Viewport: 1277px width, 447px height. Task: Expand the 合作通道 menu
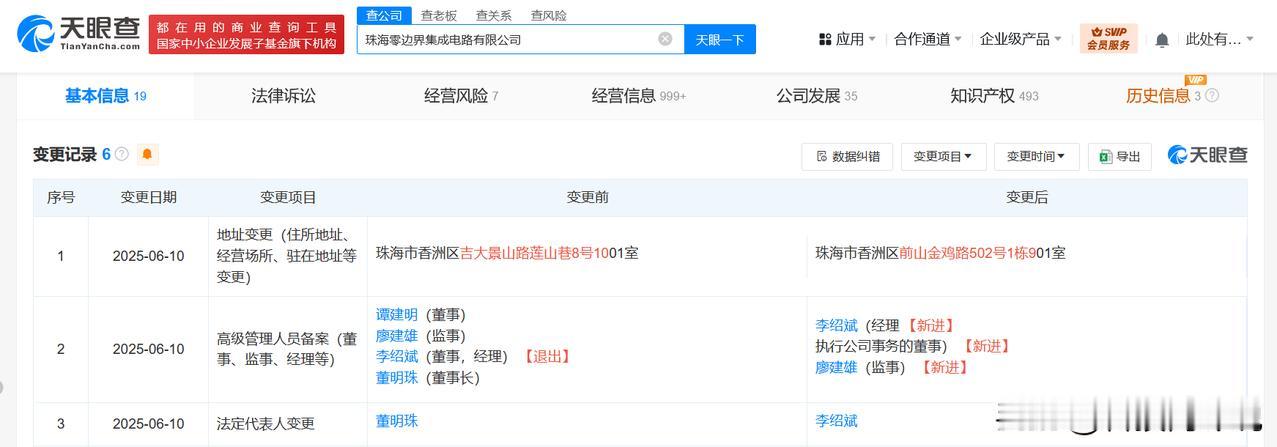point(928,39)
